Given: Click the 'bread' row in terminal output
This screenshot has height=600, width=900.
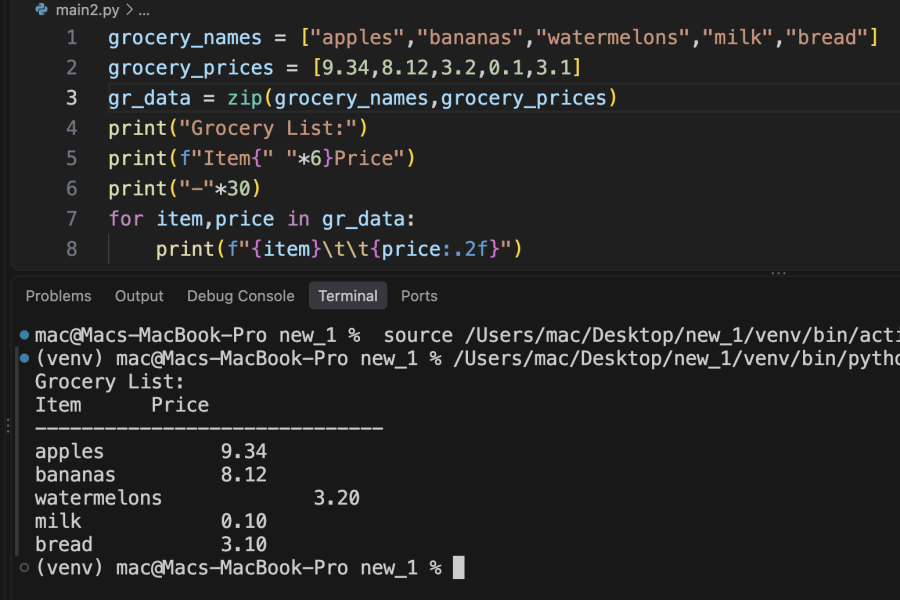Looking at the screenshot, I should tap(151, 544).
